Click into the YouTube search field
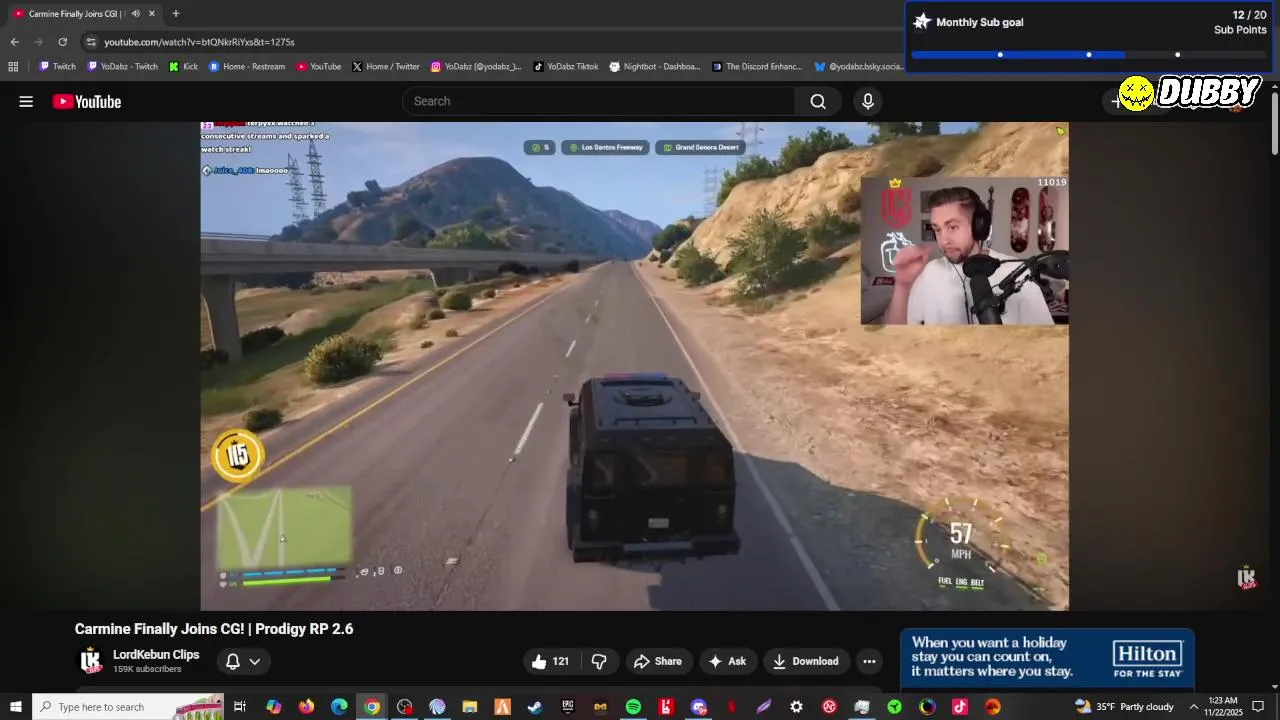This screenshot has width=1280, height=720. (600, 101)
